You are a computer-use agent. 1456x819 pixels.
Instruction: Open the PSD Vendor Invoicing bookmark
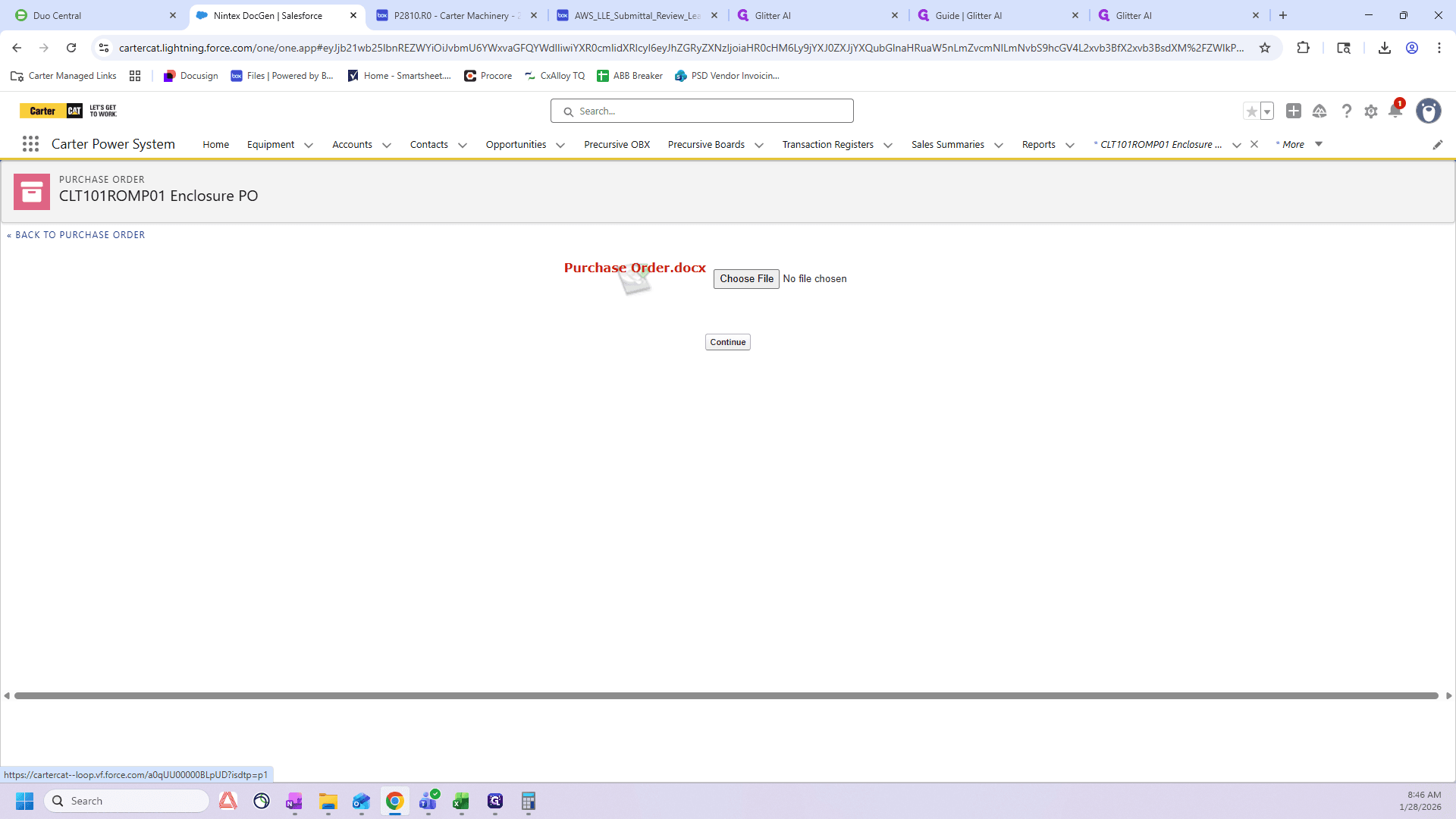(727, 76)
